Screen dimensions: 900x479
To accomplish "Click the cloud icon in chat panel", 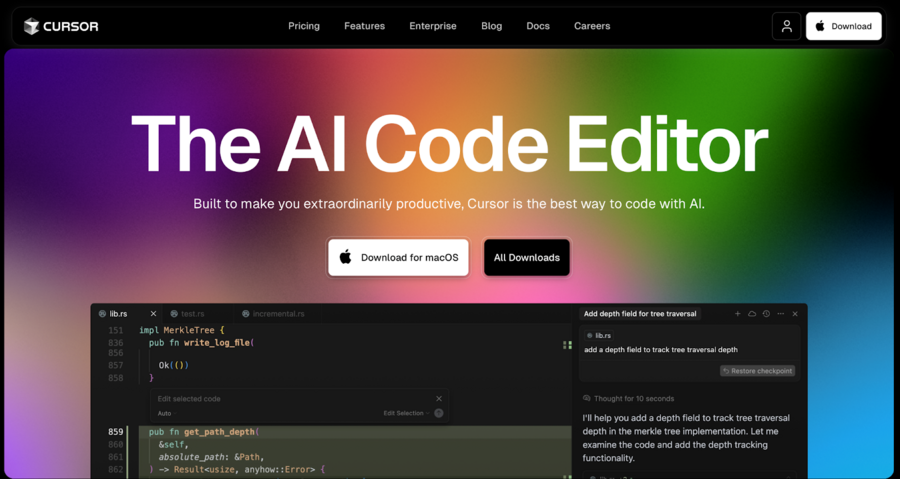I will pyautogui.click(x=752, y=314).
